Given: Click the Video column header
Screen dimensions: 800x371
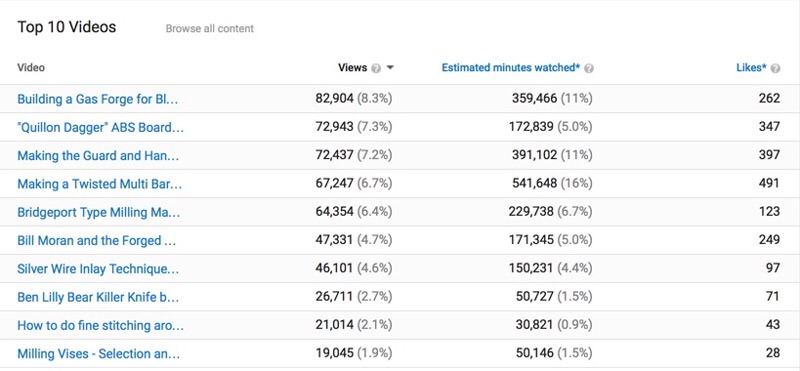Looking at the screenshot, I should point(31,68).
